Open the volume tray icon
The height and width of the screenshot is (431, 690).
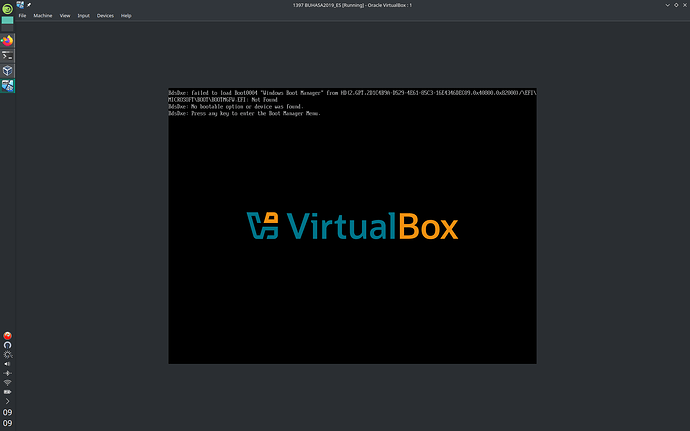(7, 364)
